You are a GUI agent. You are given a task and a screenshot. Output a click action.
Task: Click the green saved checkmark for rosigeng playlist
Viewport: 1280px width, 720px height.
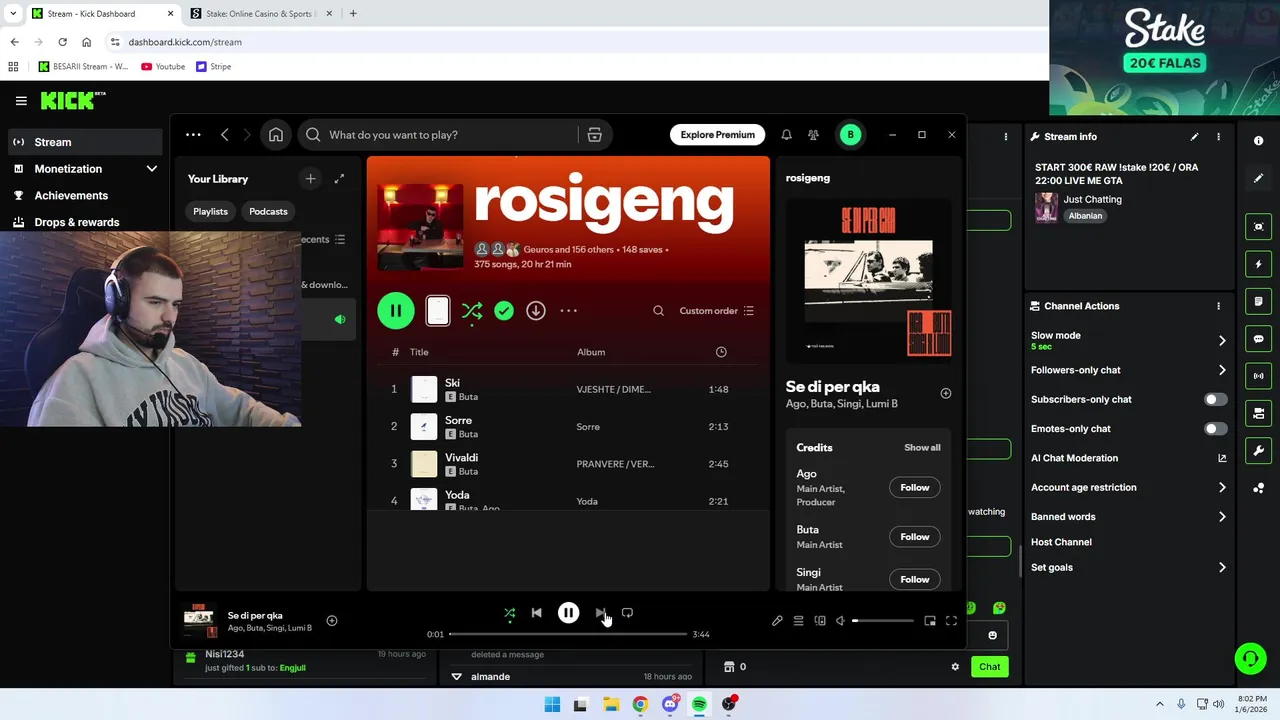click(x=504, y=311)
